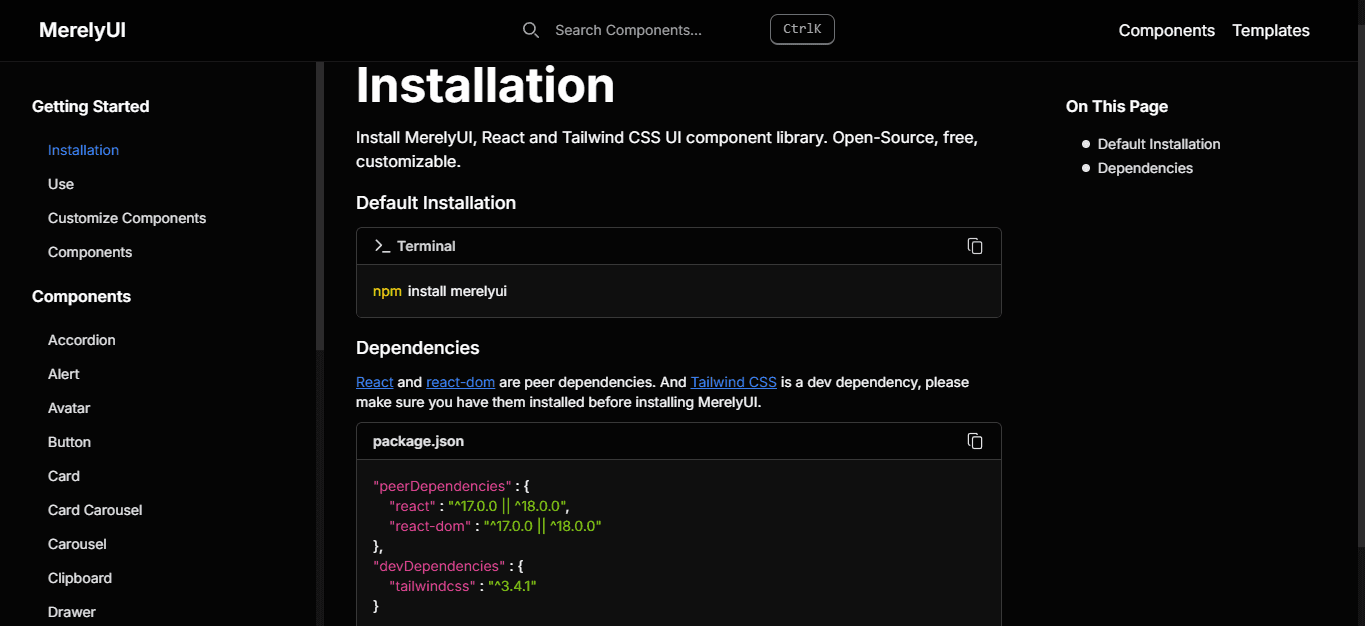The image size is (1365, 626).
Task: Copy the package.json code block
Action: [x=975, y=441]
